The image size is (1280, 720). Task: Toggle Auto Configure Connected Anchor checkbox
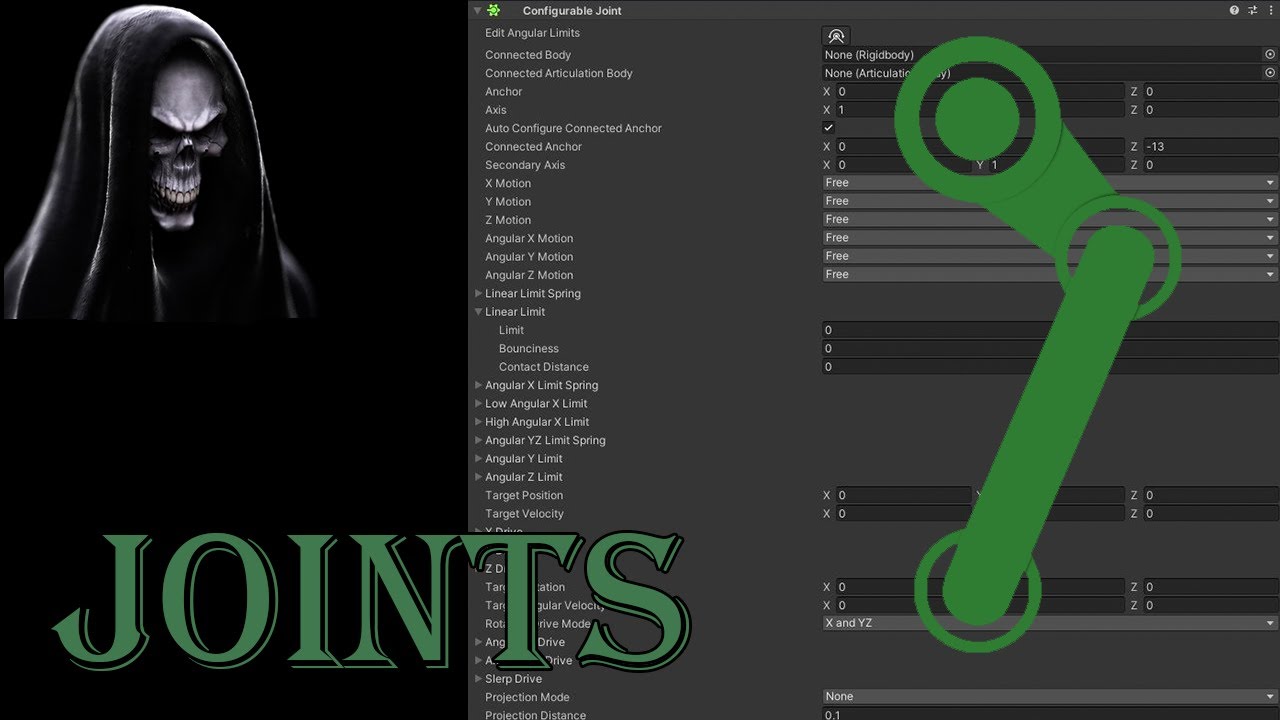(828, 128)
